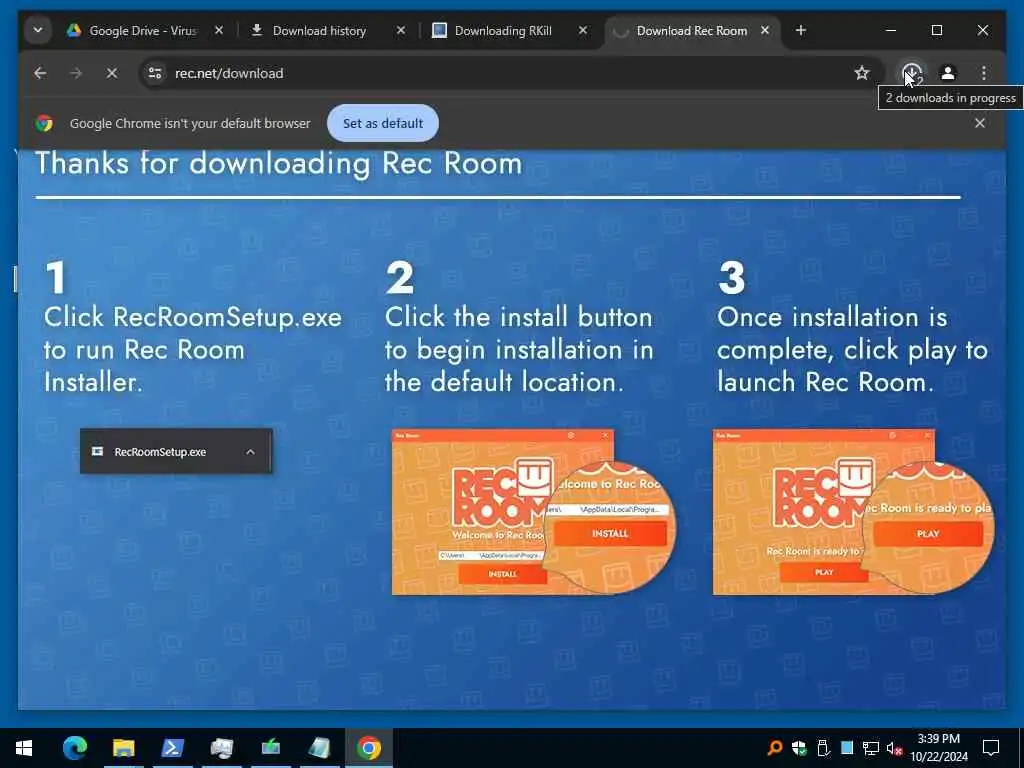Close the Download Rec Room tab
Viewport: 1024px width, 768px height.
click(765, 31)
